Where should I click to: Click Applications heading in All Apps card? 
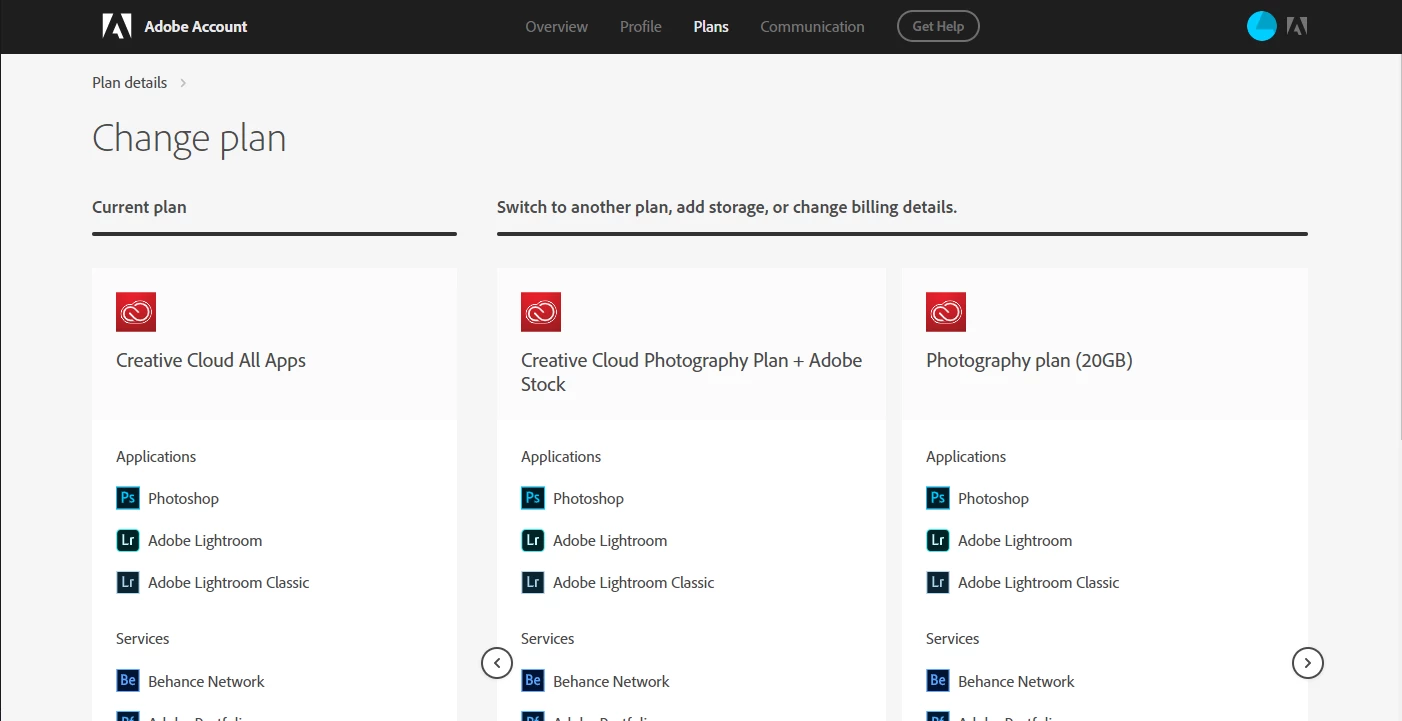coord(156,456)
